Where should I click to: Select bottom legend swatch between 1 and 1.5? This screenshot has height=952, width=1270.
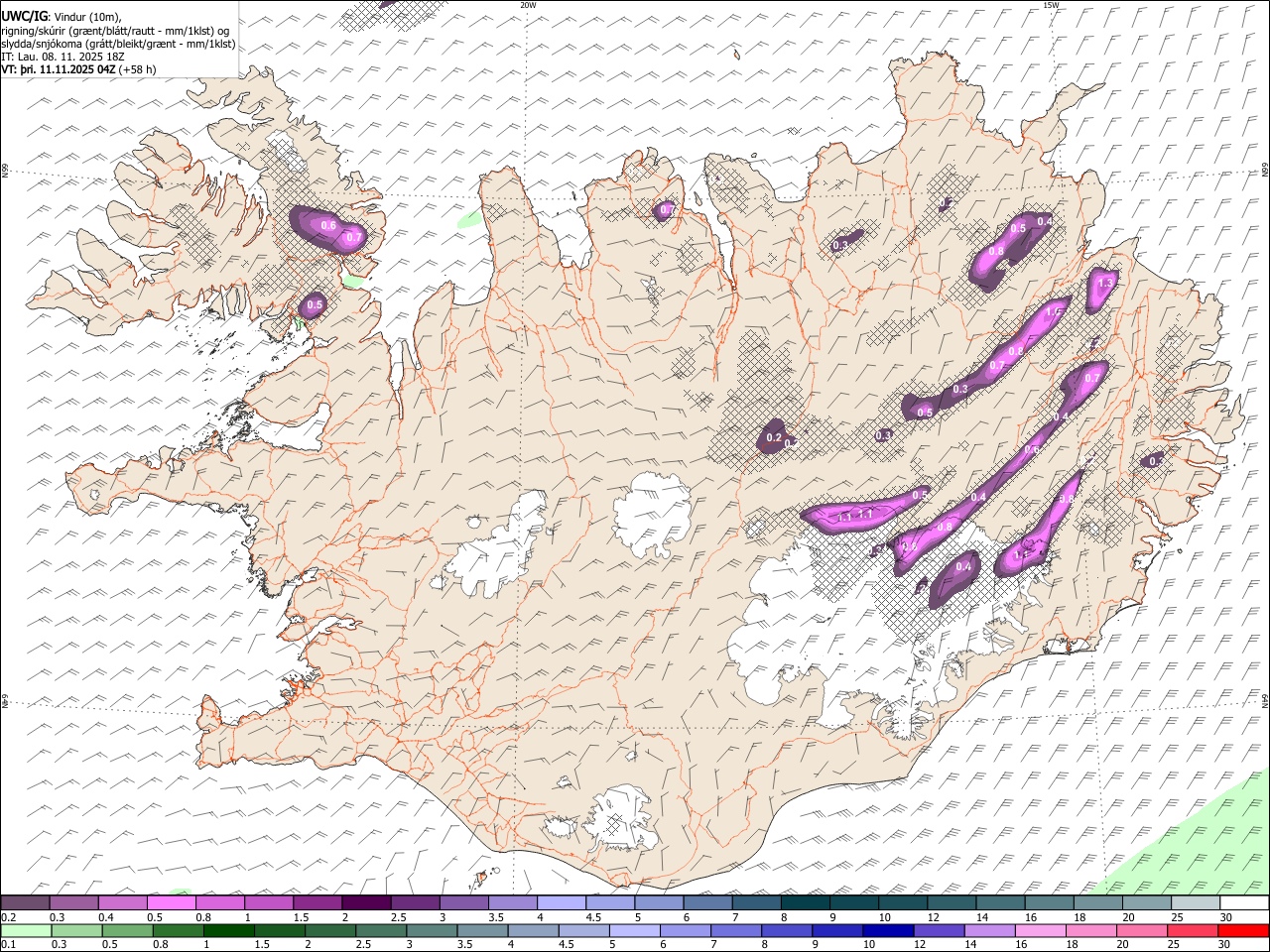point(228,930)
